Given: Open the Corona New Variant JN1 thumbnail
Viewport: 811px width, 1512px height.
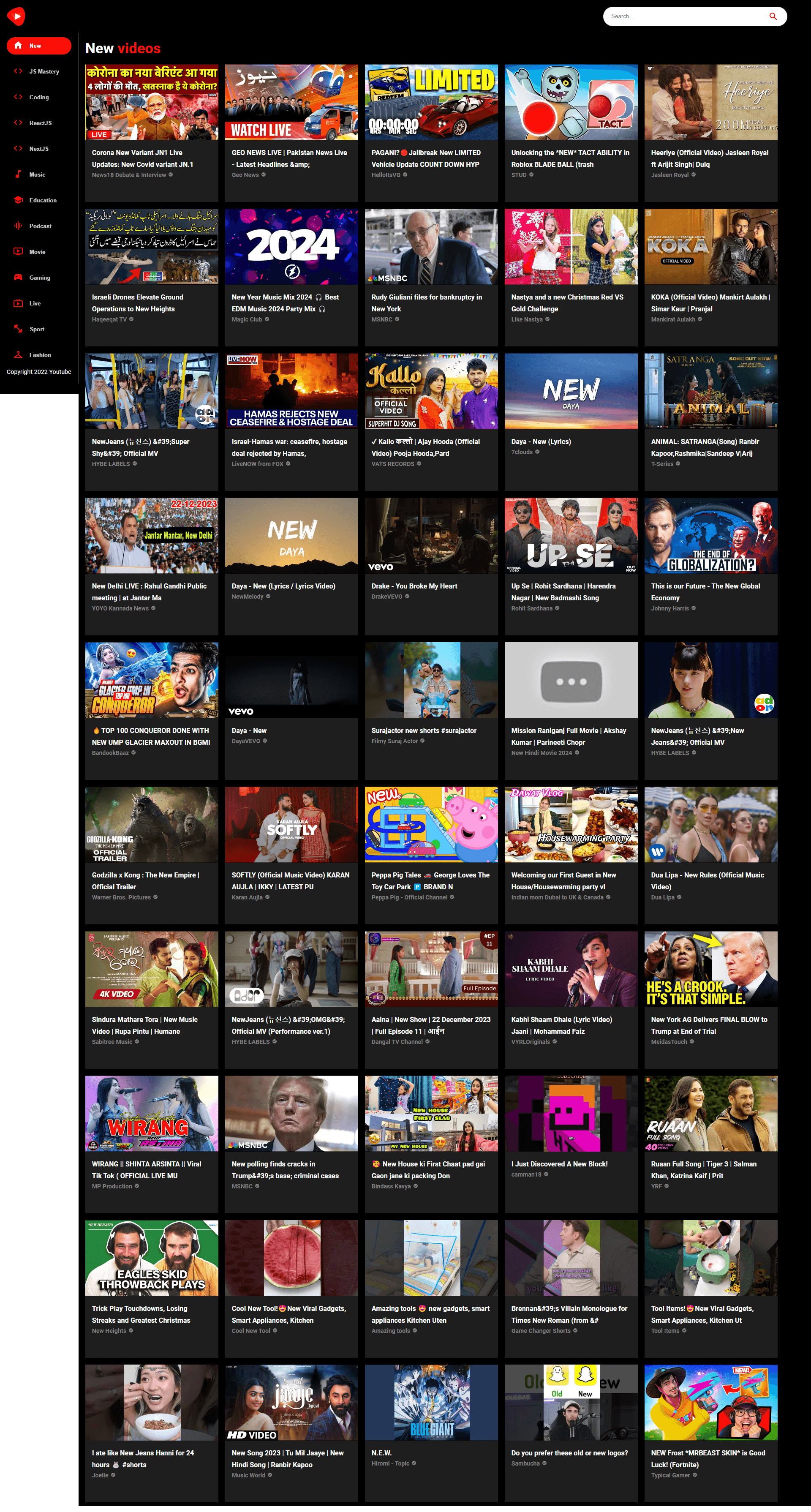Looking at the screenshot, I should coord(151,102).
